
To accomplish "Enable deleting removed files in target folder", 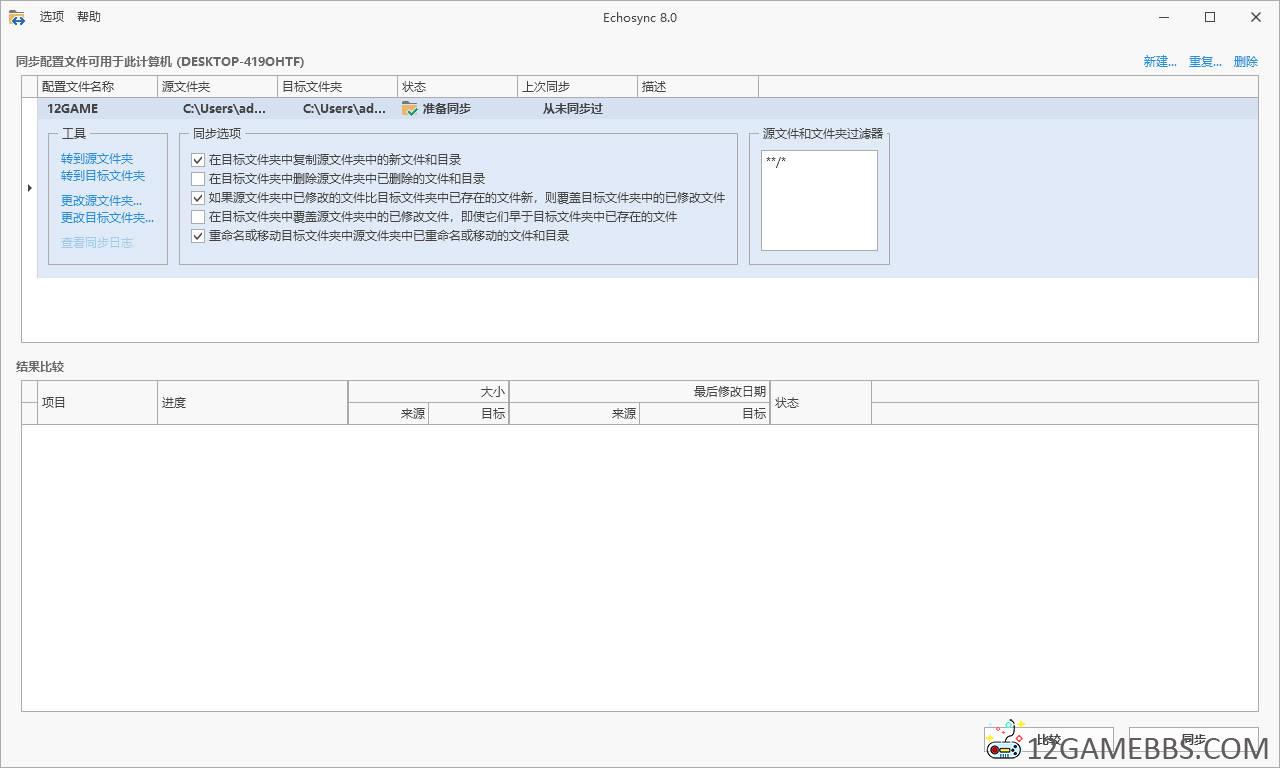I will tap(198, 179).
